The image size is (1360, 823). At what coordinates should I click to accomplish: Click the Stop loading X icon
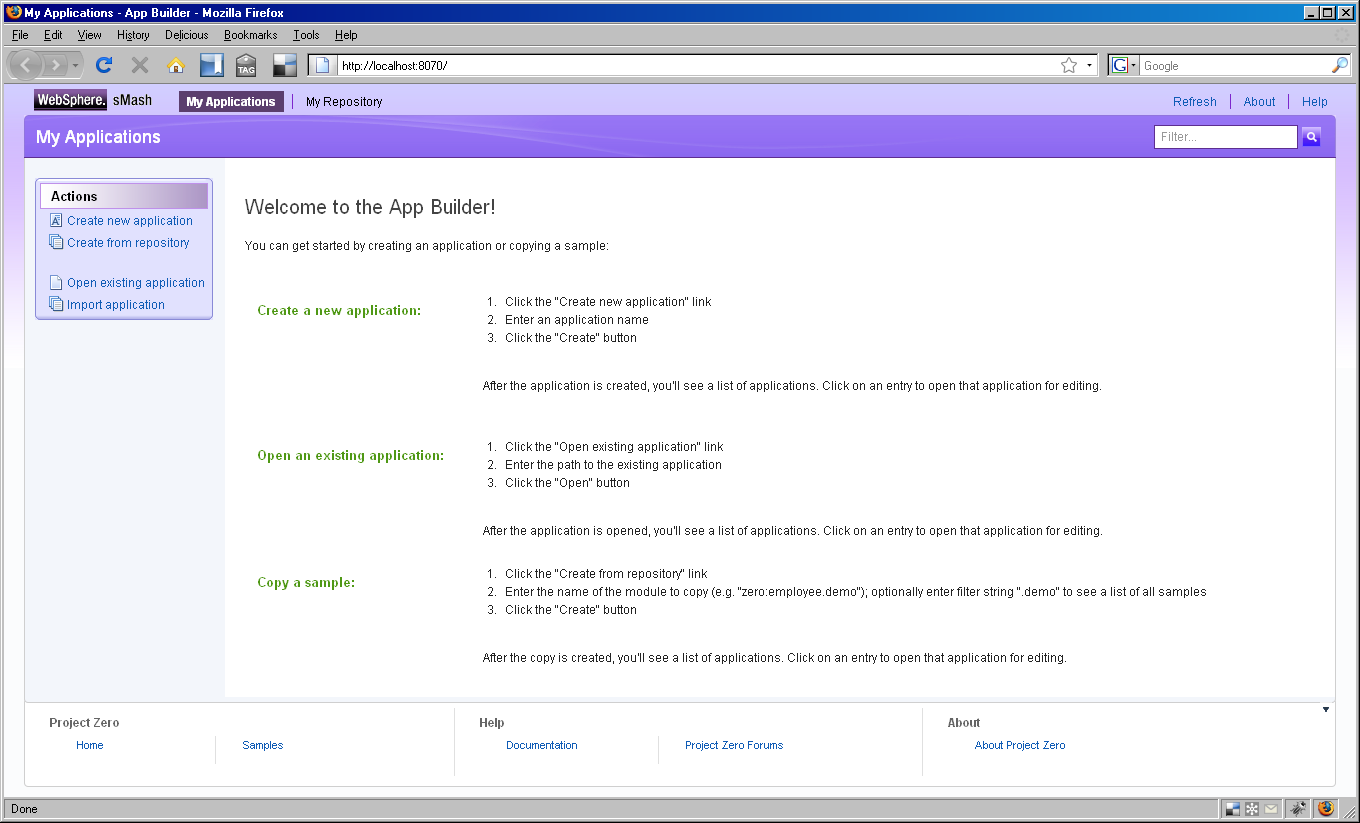(140, 65)
